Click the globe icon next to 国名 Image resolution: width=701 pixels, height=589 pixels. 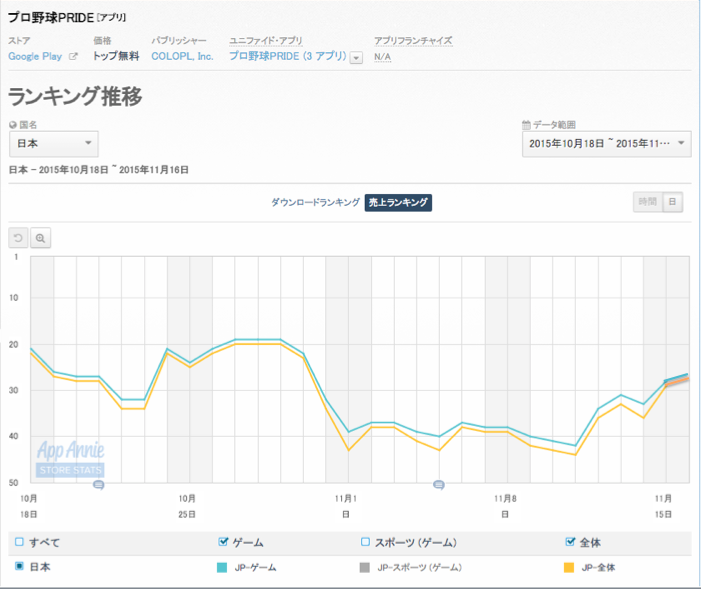click(x=13, y=125)
